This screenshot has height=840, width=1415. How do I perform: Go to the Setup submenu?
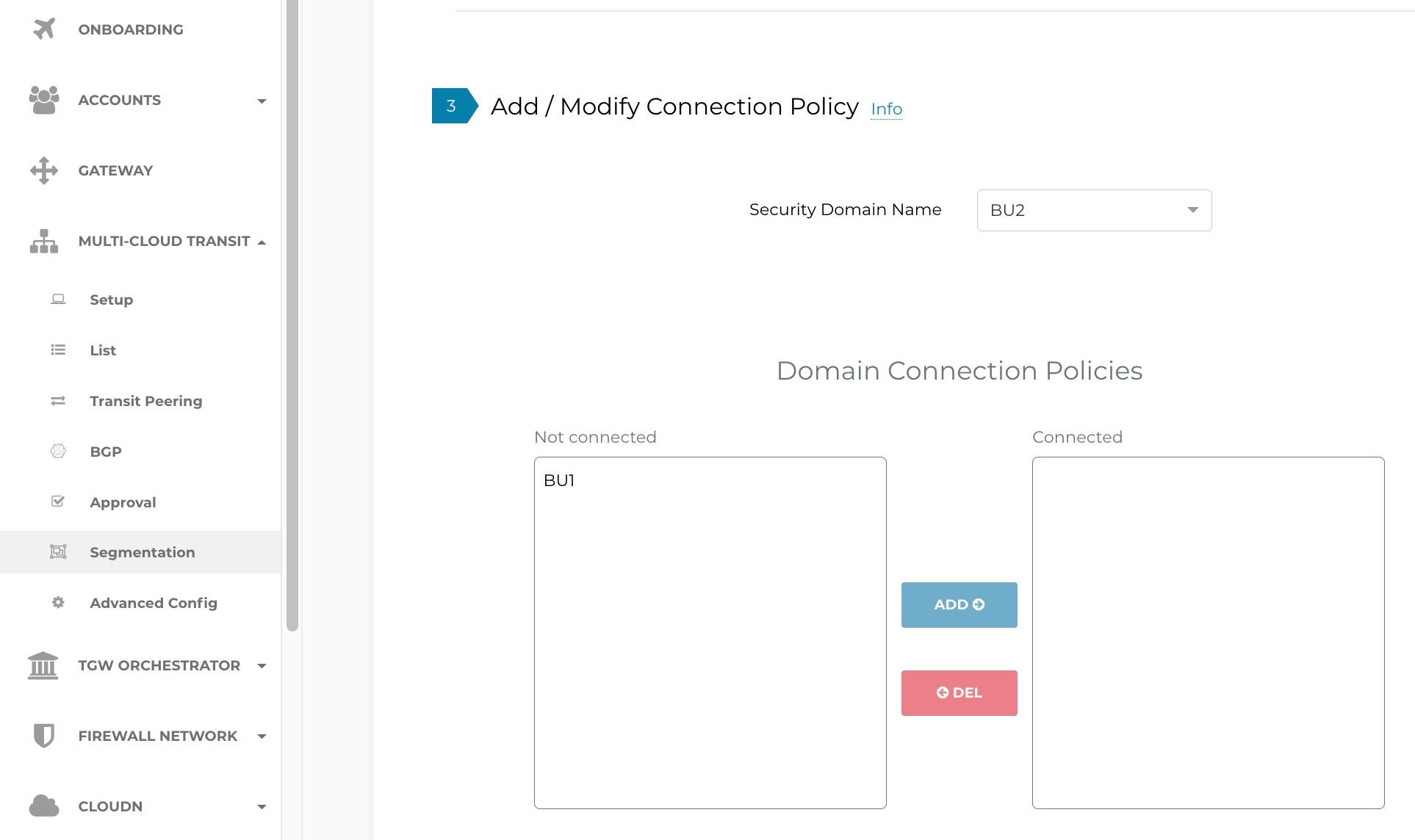click(111, 300)
